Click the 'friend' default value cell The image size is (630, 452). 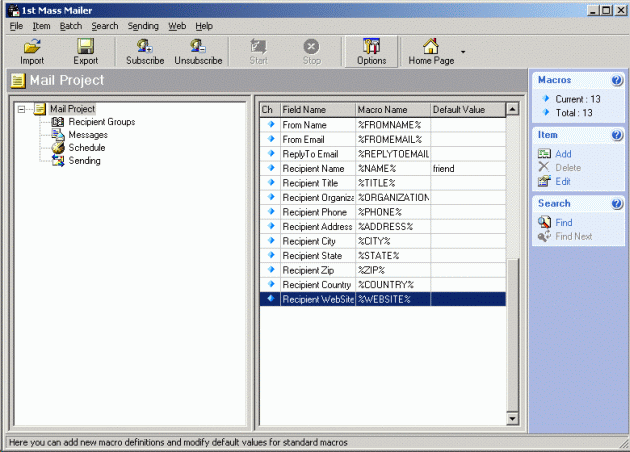click(468, 168)
